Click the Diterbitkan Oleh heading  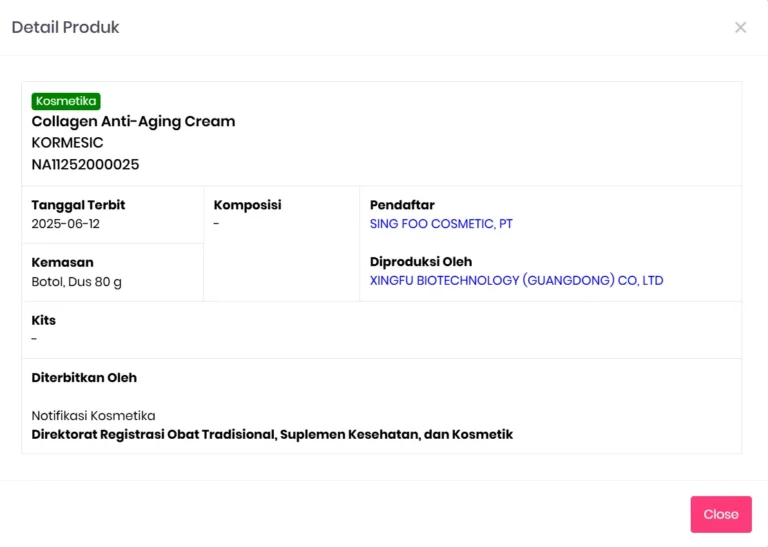84,378
